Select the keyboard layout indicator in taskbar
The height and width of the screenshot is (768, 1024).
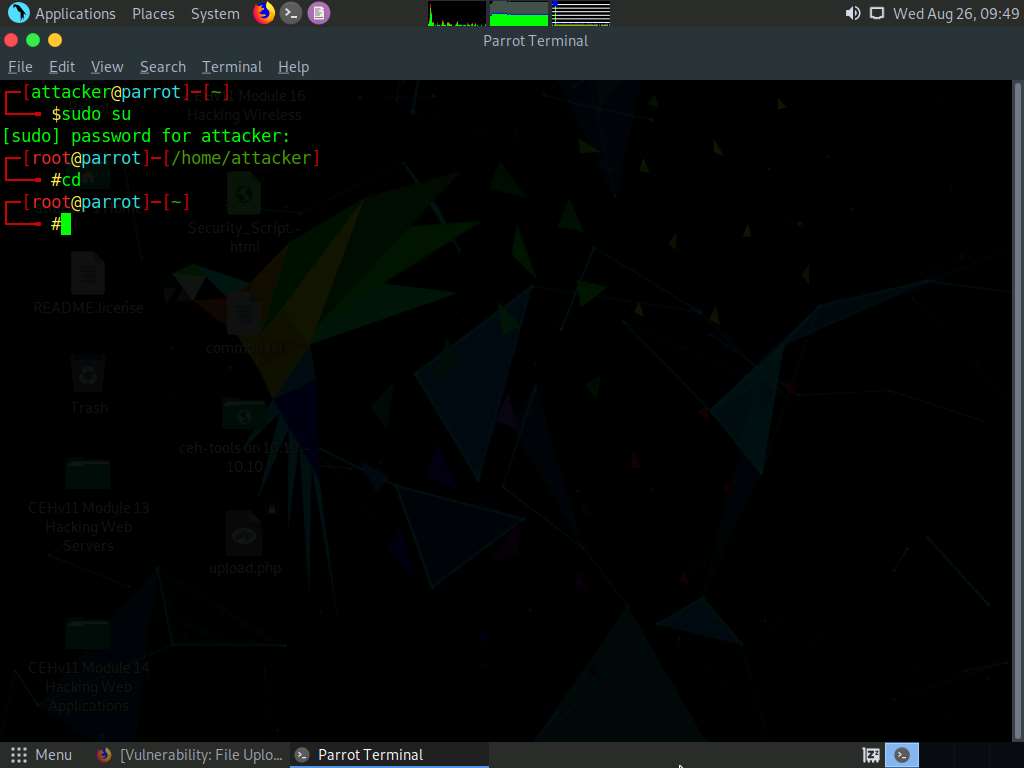click(x=870, y=754)
